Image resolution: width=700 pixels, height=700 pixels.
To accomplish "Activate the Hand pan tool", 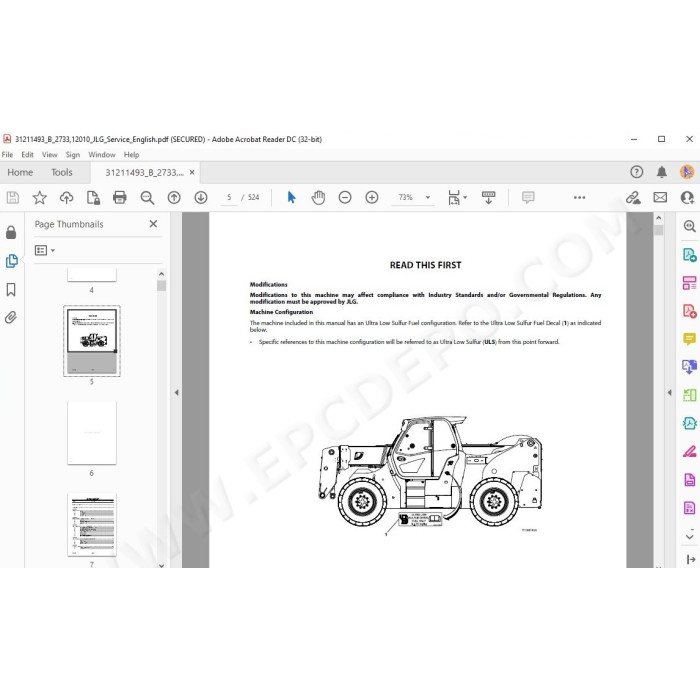I will (318, 197).
